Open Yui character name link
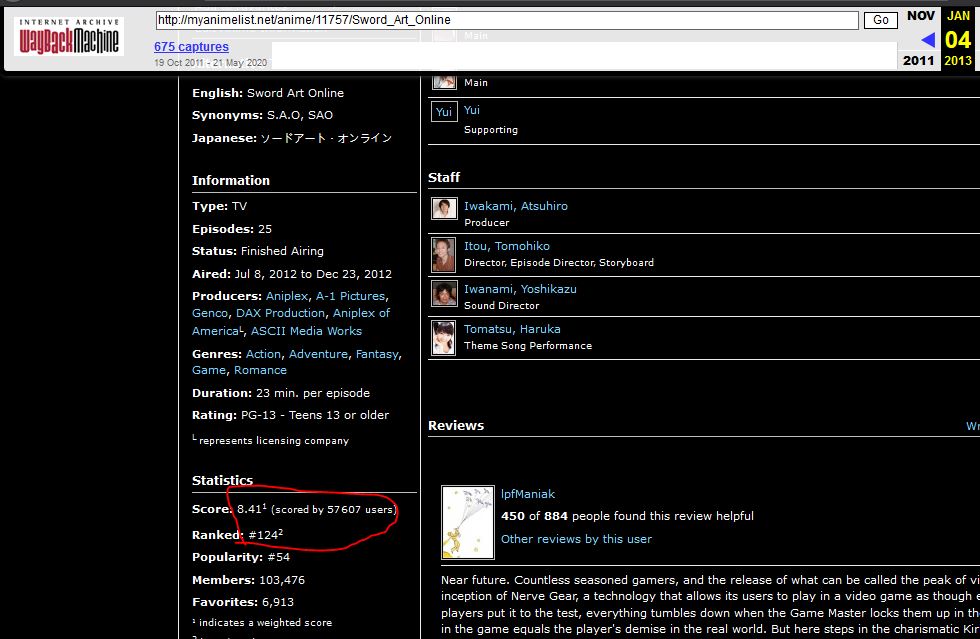The width and height of the screenshot is (980, 639). tap(472, 110)
